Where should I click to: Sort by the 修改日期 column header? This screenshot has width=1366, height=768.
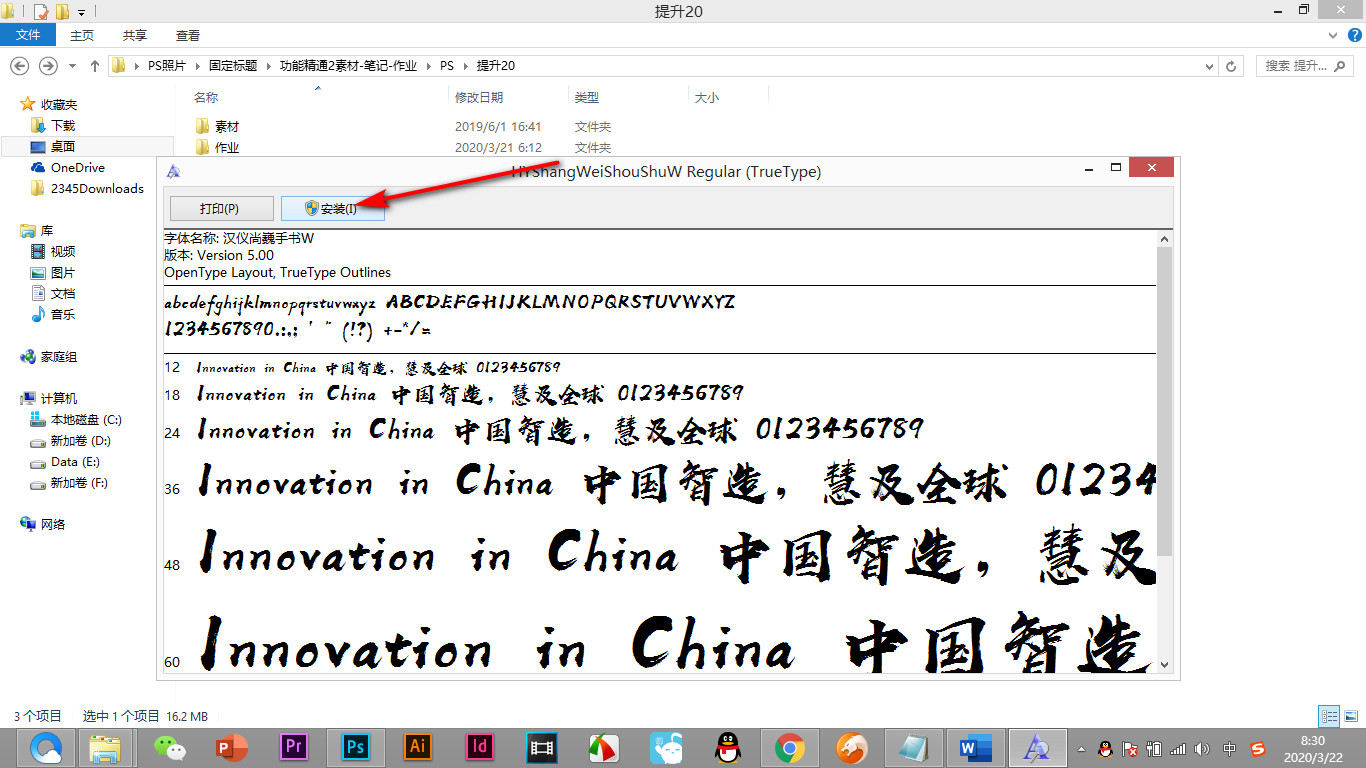click(479, 97)
